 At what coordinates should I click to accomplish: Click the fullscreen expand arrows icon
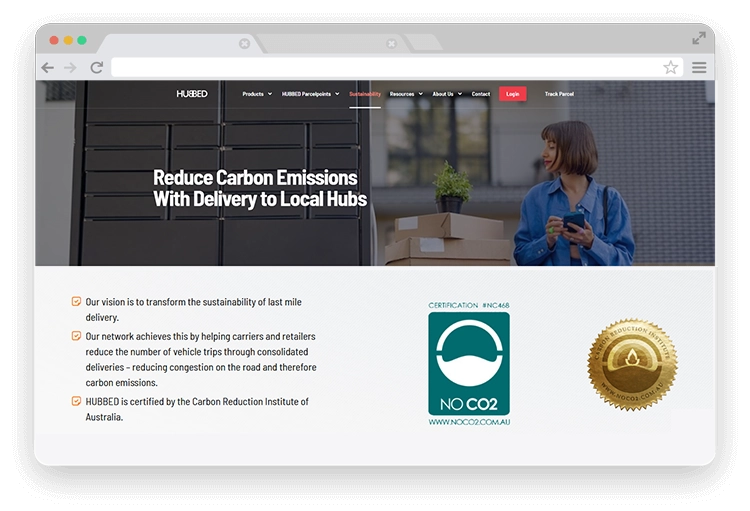pyautogui.click(x=699, y=38)
